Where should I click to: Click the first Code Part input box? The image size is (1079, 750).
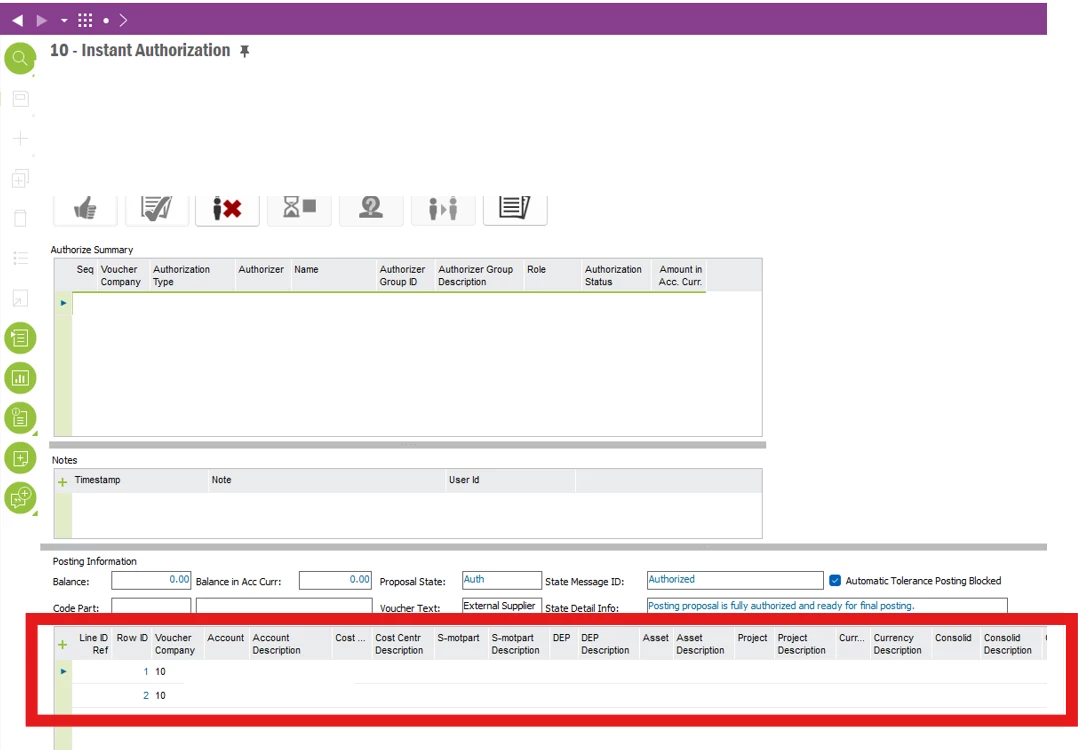151,606
